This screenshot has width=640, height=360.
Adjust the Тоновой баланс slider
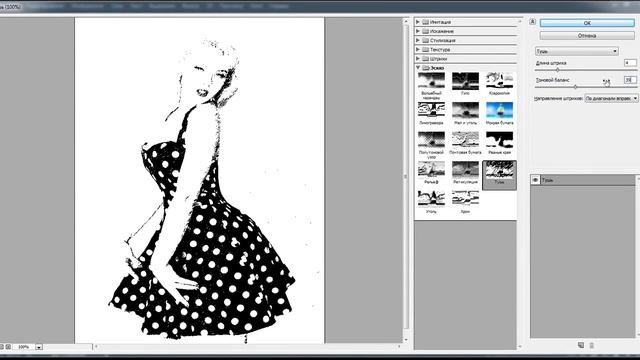click(x=576, y=87)
